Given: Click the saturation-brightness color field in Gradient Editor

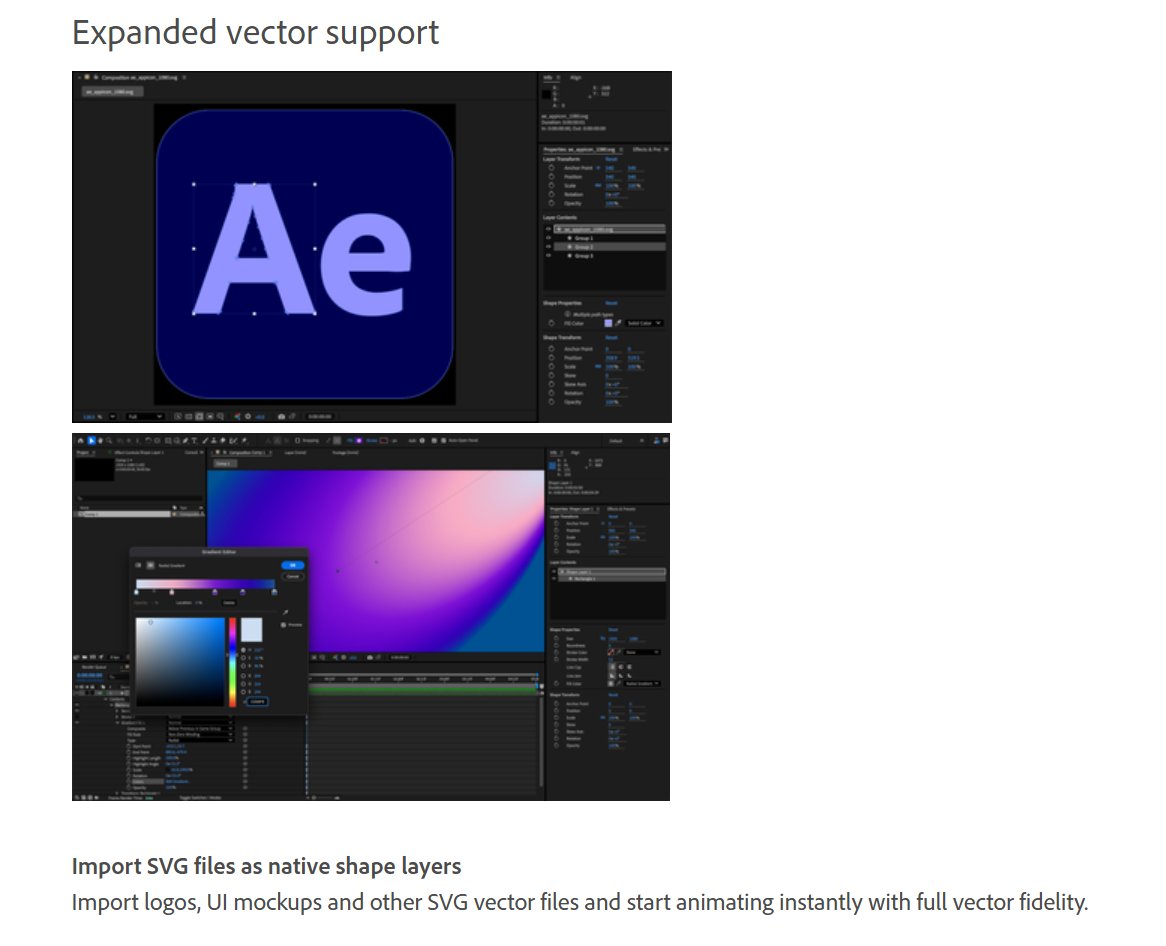Looking at the screenshot, I should [180, 662].
